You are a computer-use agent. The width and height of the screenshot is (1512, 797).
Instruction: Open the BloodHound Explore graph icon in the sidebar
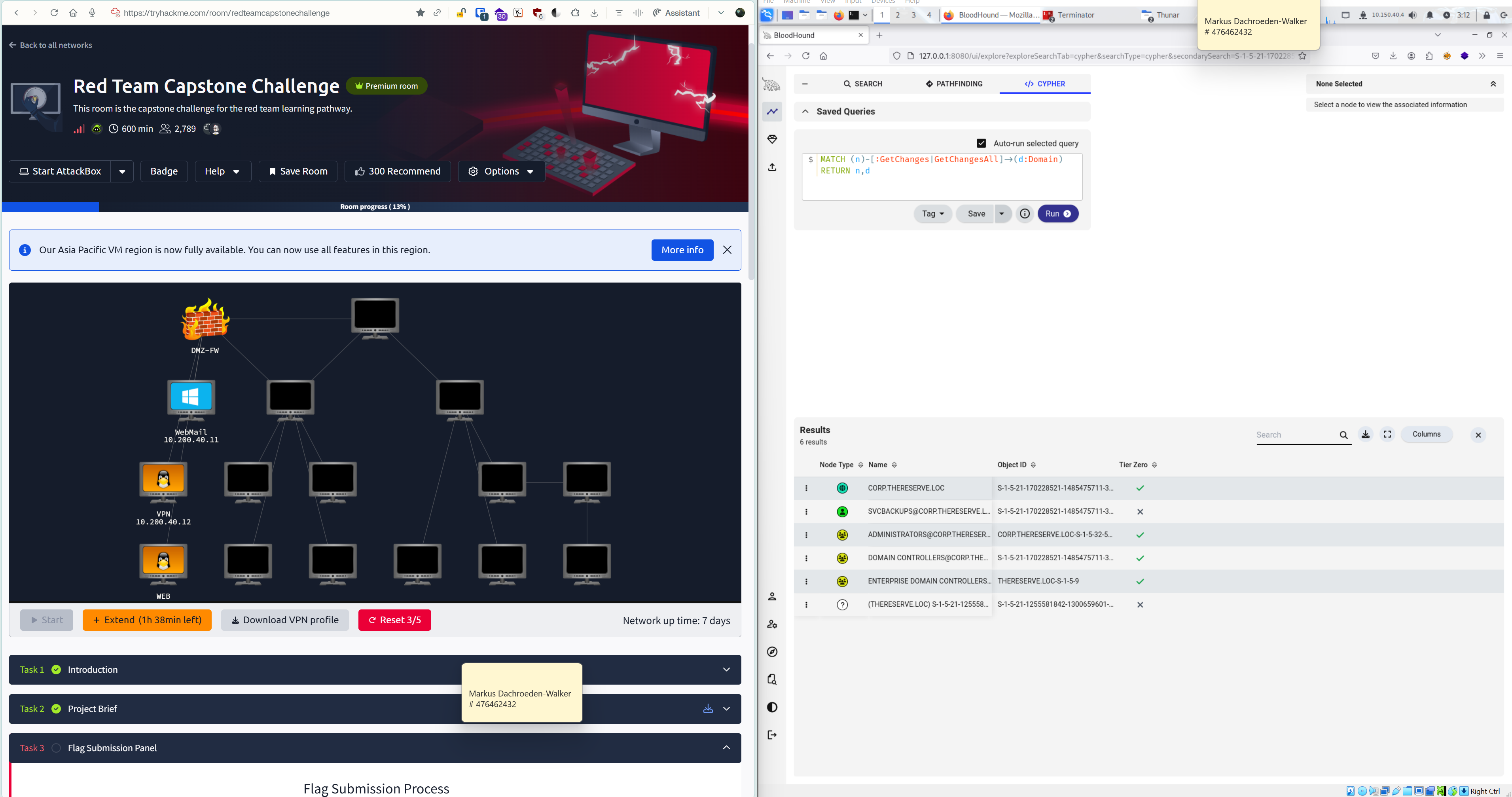[772, 112]
